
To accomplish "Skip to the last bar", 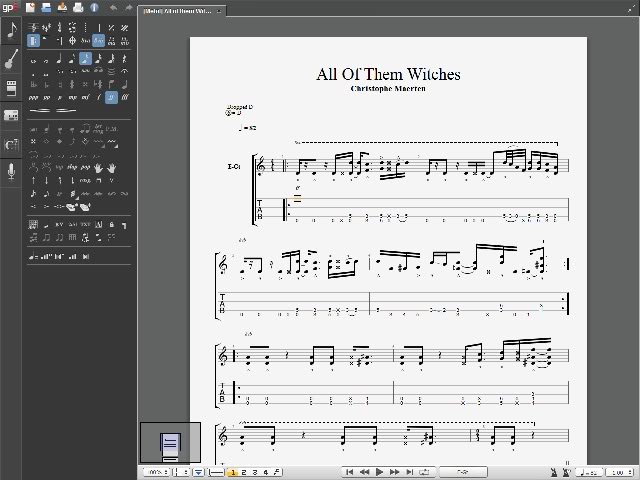I will (x=410, y=472).
